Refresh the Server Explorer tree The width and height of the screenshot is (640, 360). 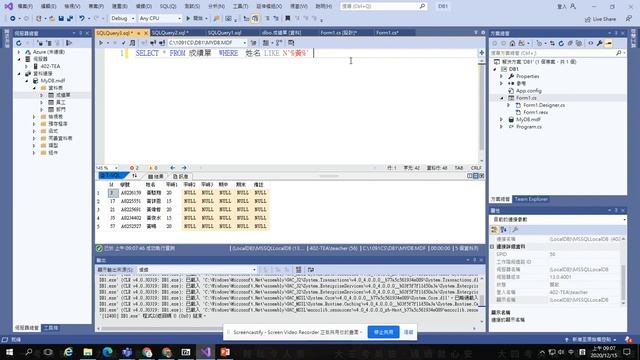pyautogui.click(x=19, y=43)
